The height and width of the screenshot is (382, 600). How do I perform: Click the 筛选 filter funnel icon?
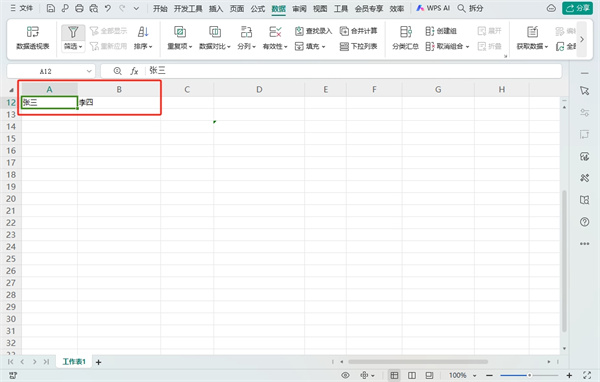pos(73,32)
